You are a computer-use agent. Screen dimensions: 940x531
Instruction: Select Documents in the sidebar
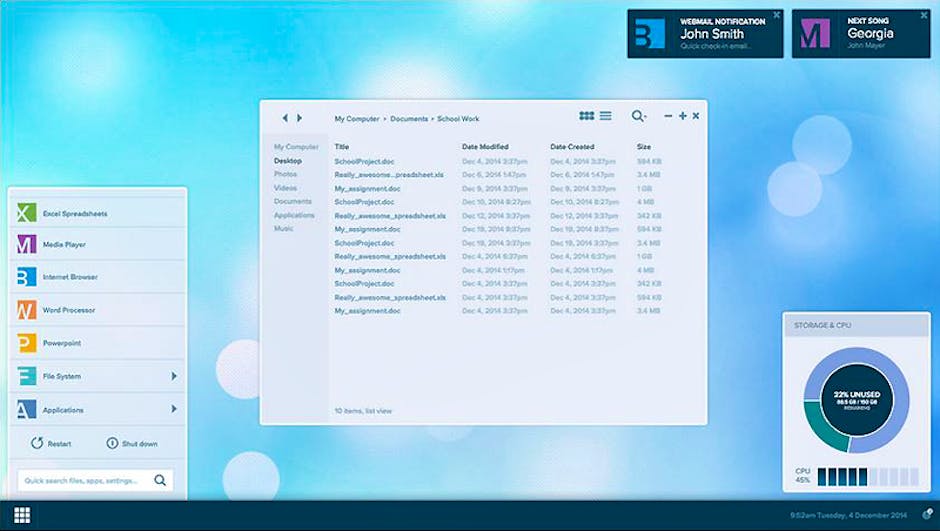pos(293,201)
